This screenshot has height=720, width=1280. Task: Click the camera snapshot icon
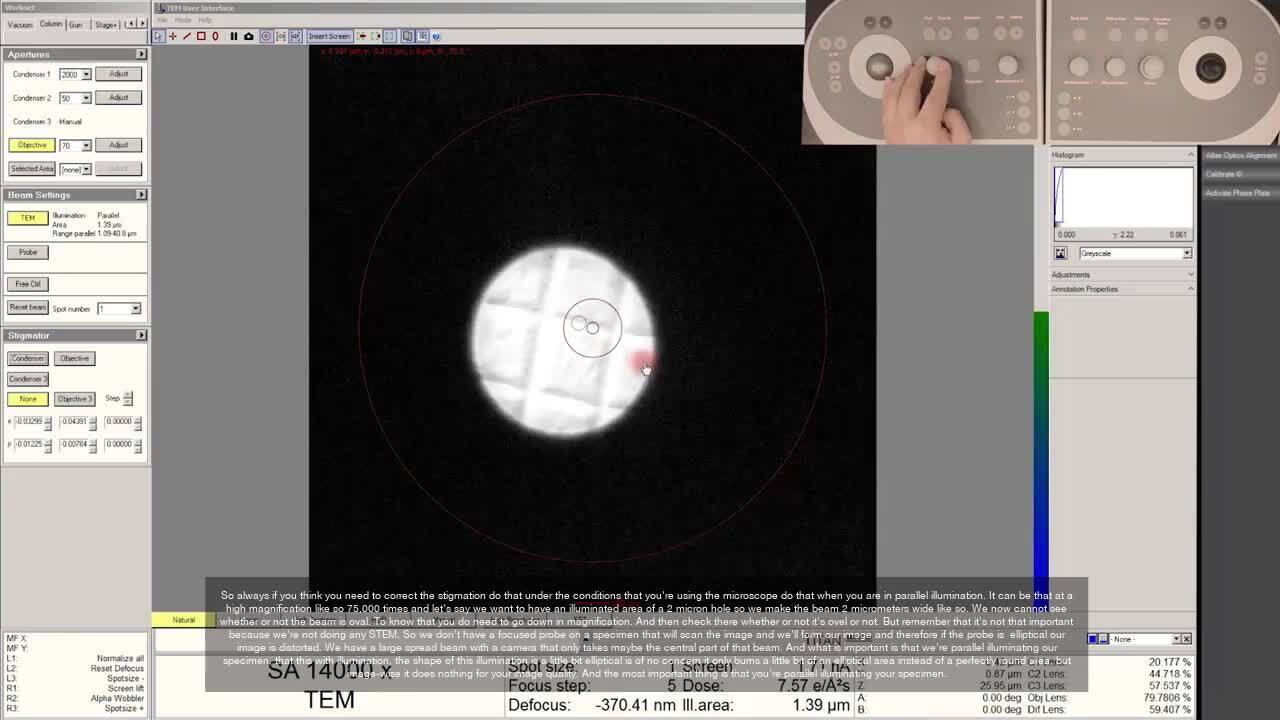pos(249,36)
